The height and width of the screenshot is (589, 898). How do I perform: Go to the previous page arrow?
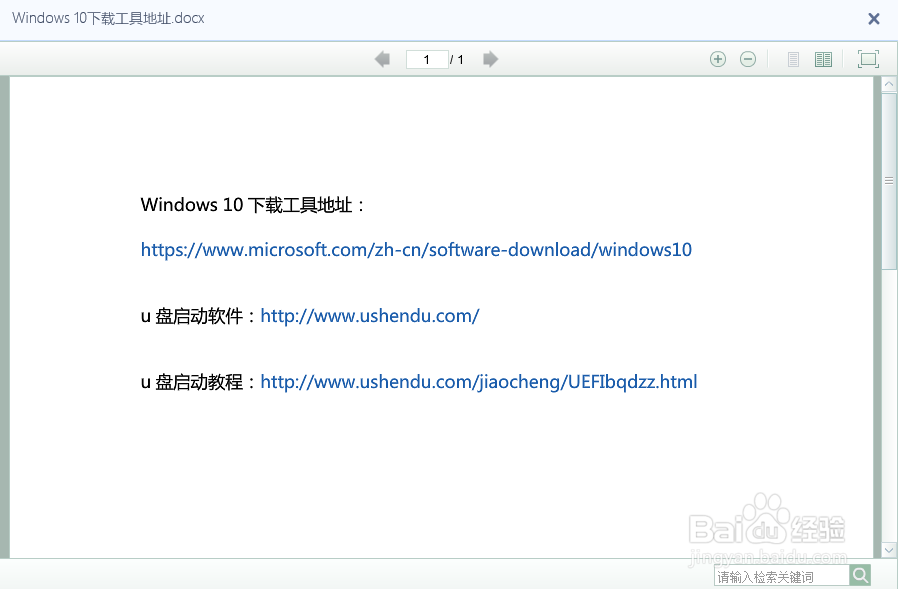(382, 59)
